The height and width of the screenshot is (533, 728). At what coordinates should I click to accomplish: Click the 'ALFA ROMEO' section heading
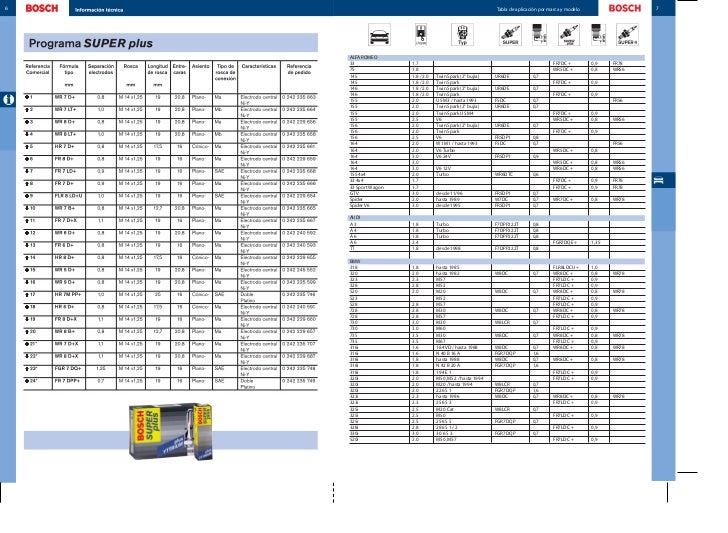click(364, 58)
